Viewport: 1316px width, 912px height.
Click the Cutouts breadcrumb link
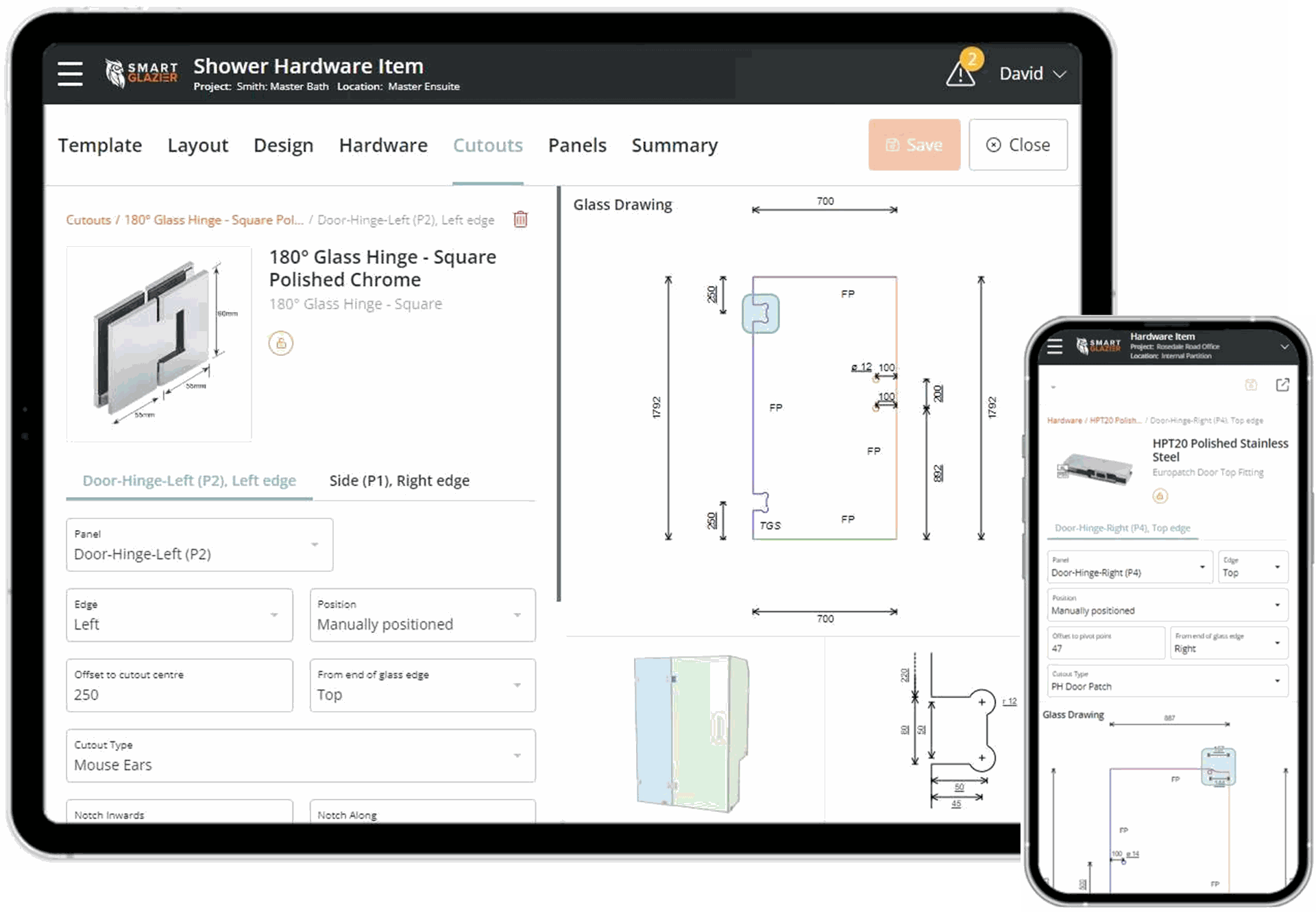(x=88, y=220)
